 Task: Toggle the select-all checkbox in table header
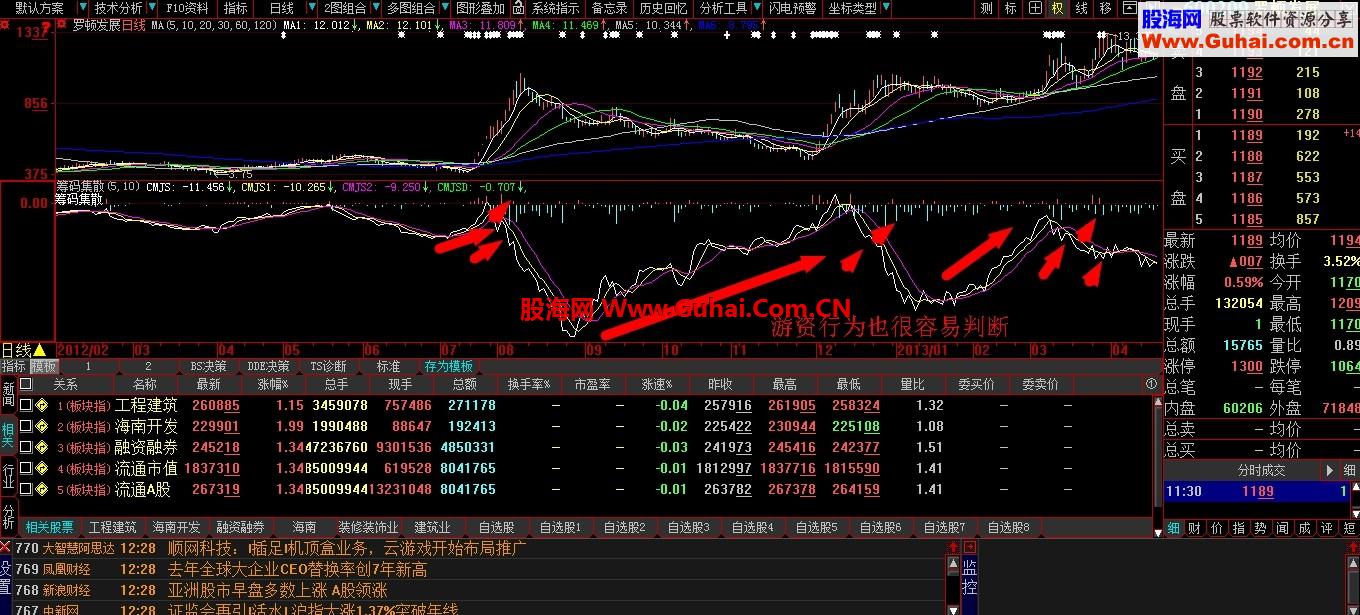pos(26,384)
